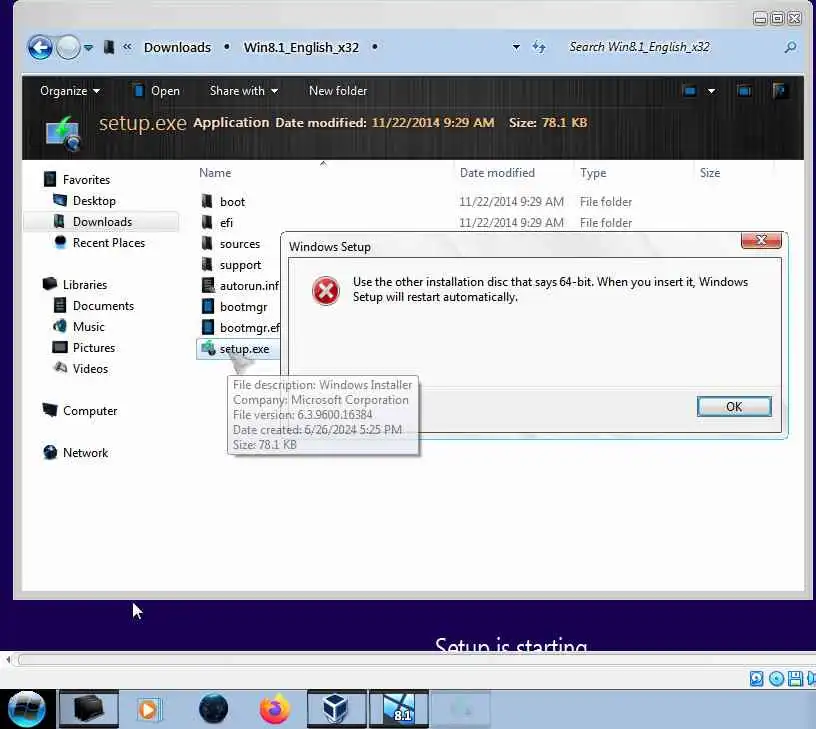Launch the media player taskbar icon
Image resolution: width=816 pixels, height=729 pixels.
(x=149, y=709)
